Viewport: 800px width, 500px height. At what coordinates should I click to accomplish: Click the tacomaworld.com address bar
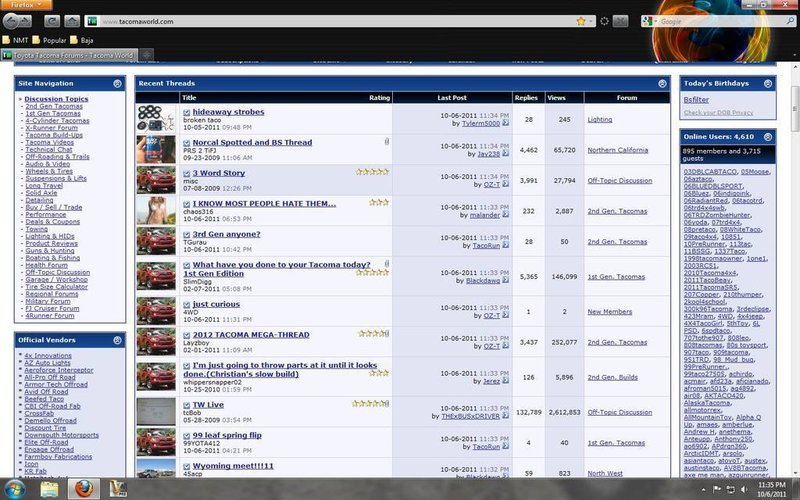337,21
